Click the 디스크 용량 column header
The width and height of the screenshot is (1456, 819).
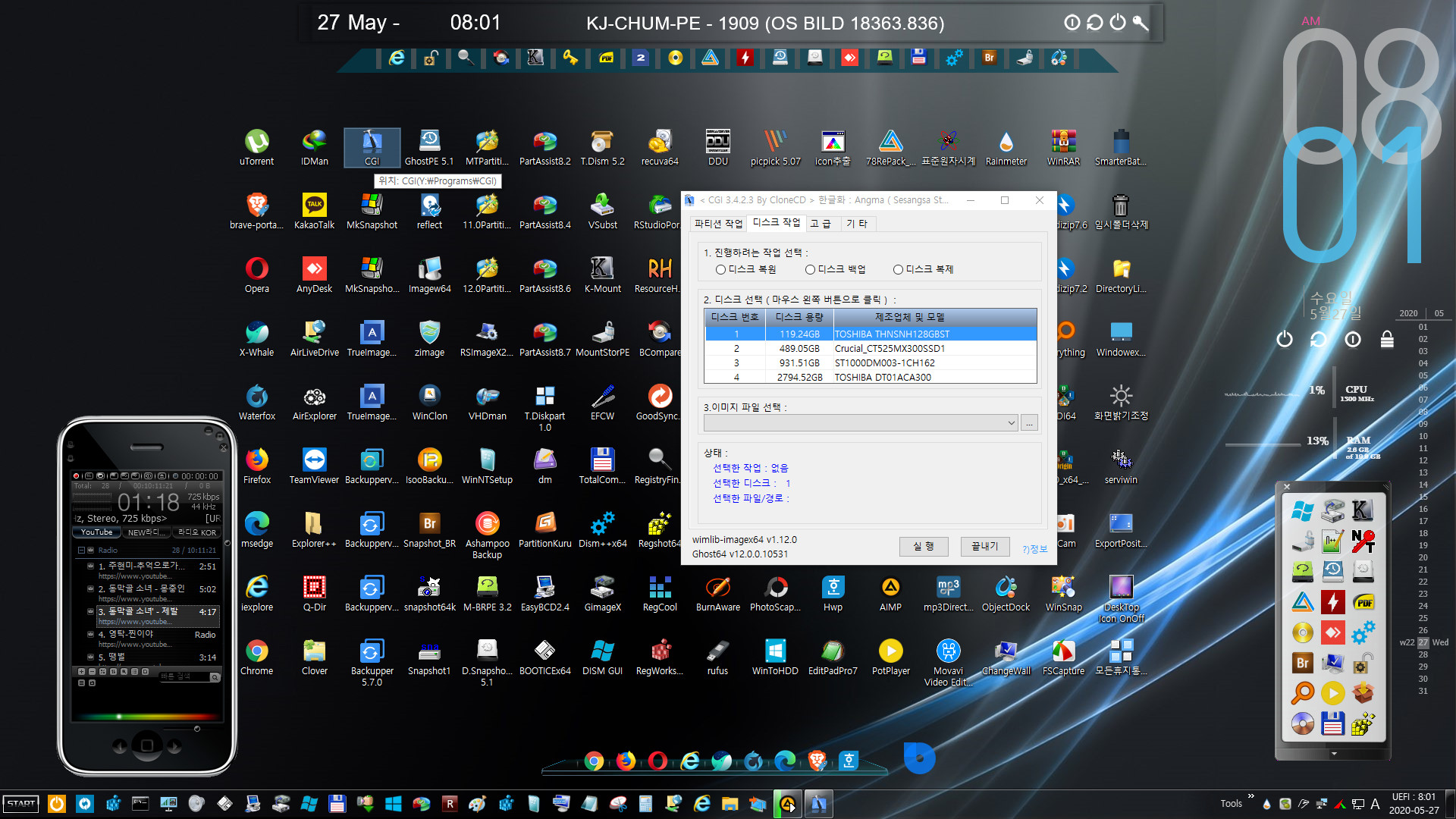coord(799,317)
